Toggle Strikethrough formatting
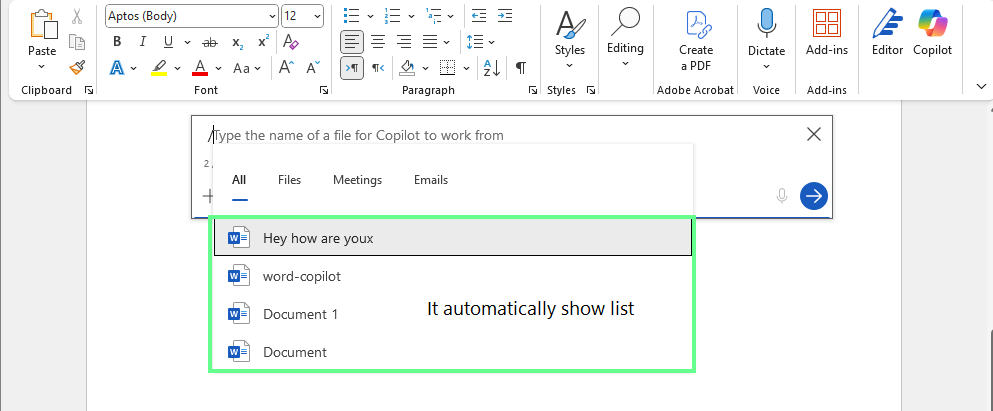 (209, 42)
